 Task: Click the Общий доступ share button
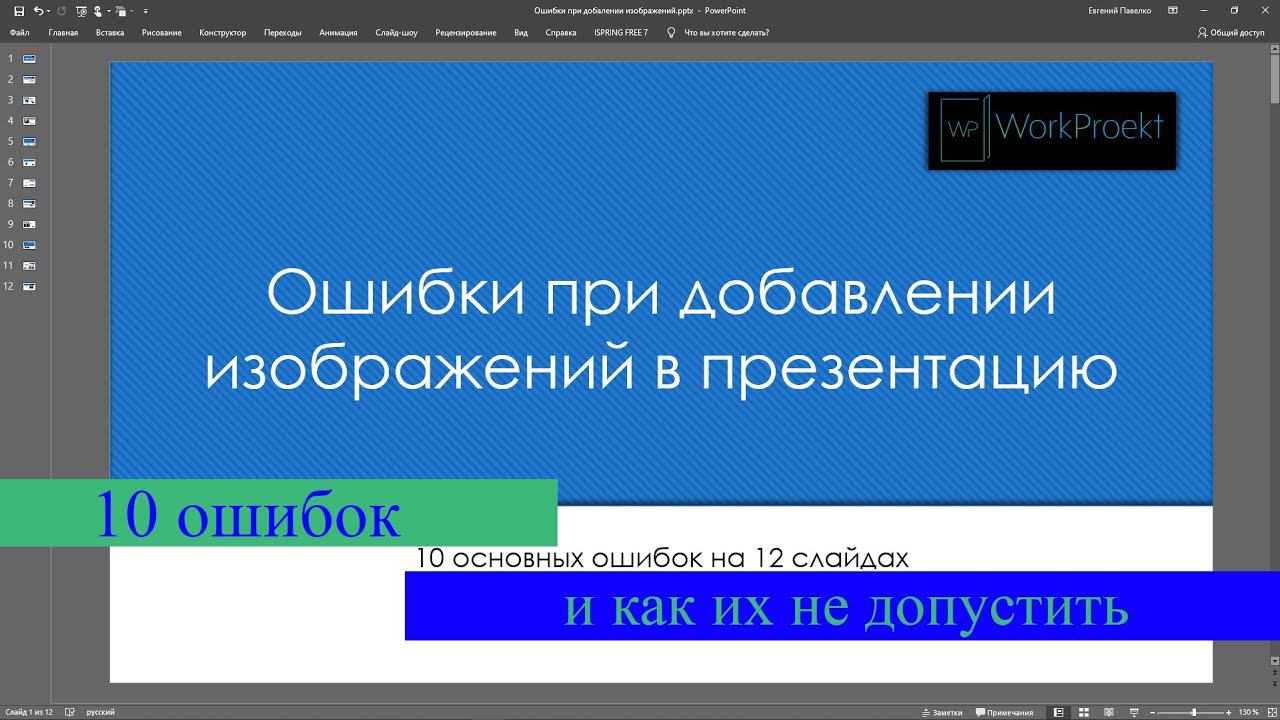tap(1231, 32)
